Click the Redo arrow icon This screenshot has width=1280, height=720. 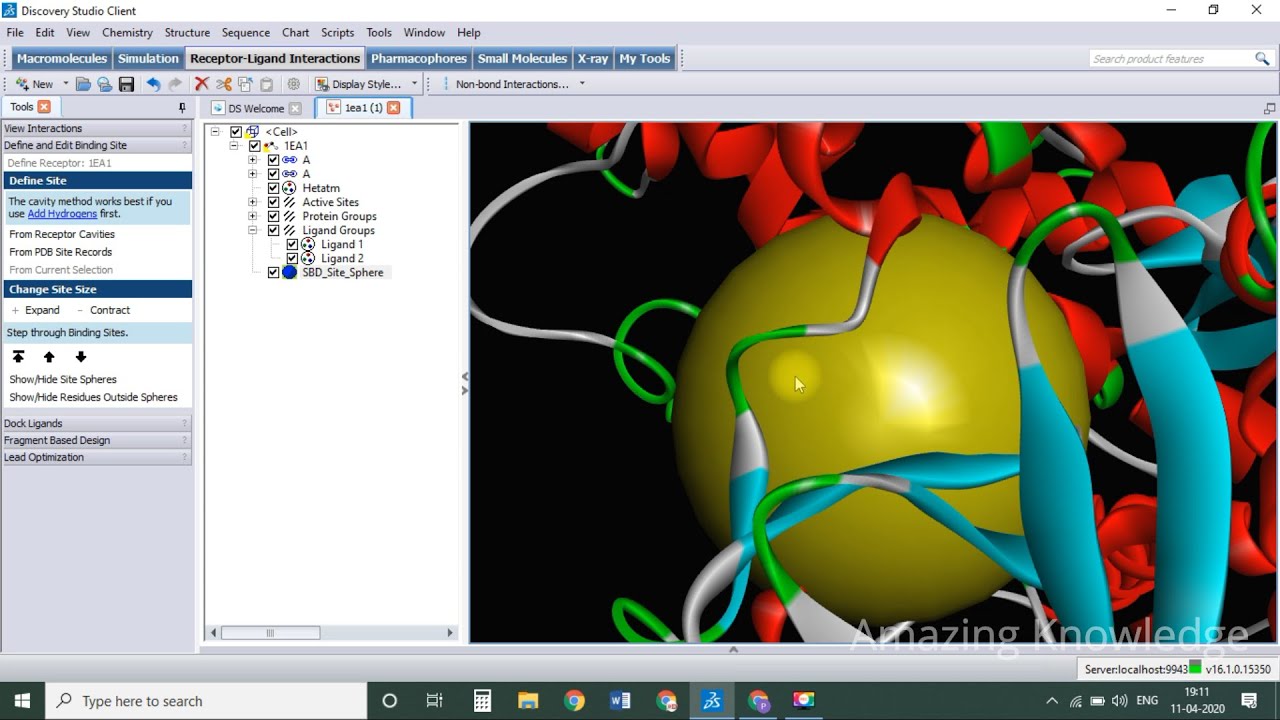175,84
